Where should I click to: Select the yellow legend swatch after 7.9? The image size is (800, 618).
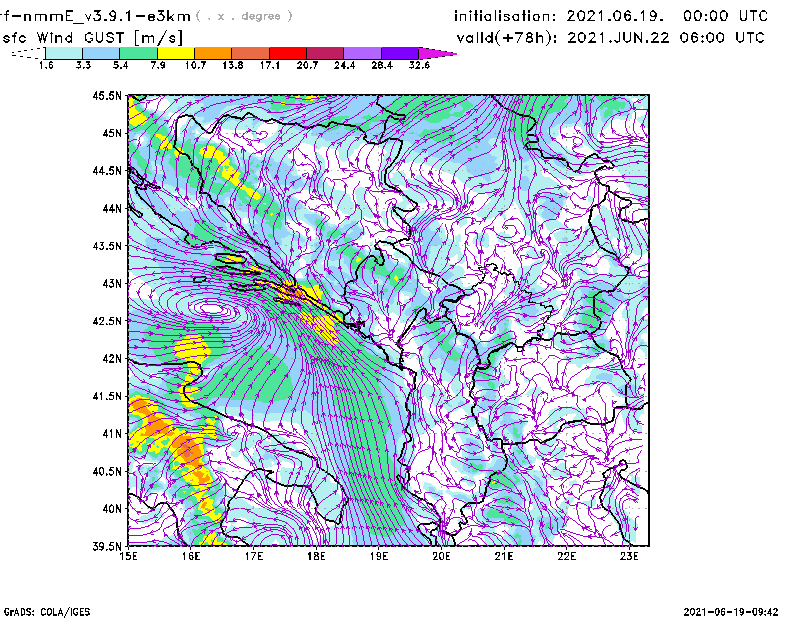tap(176, 53)
